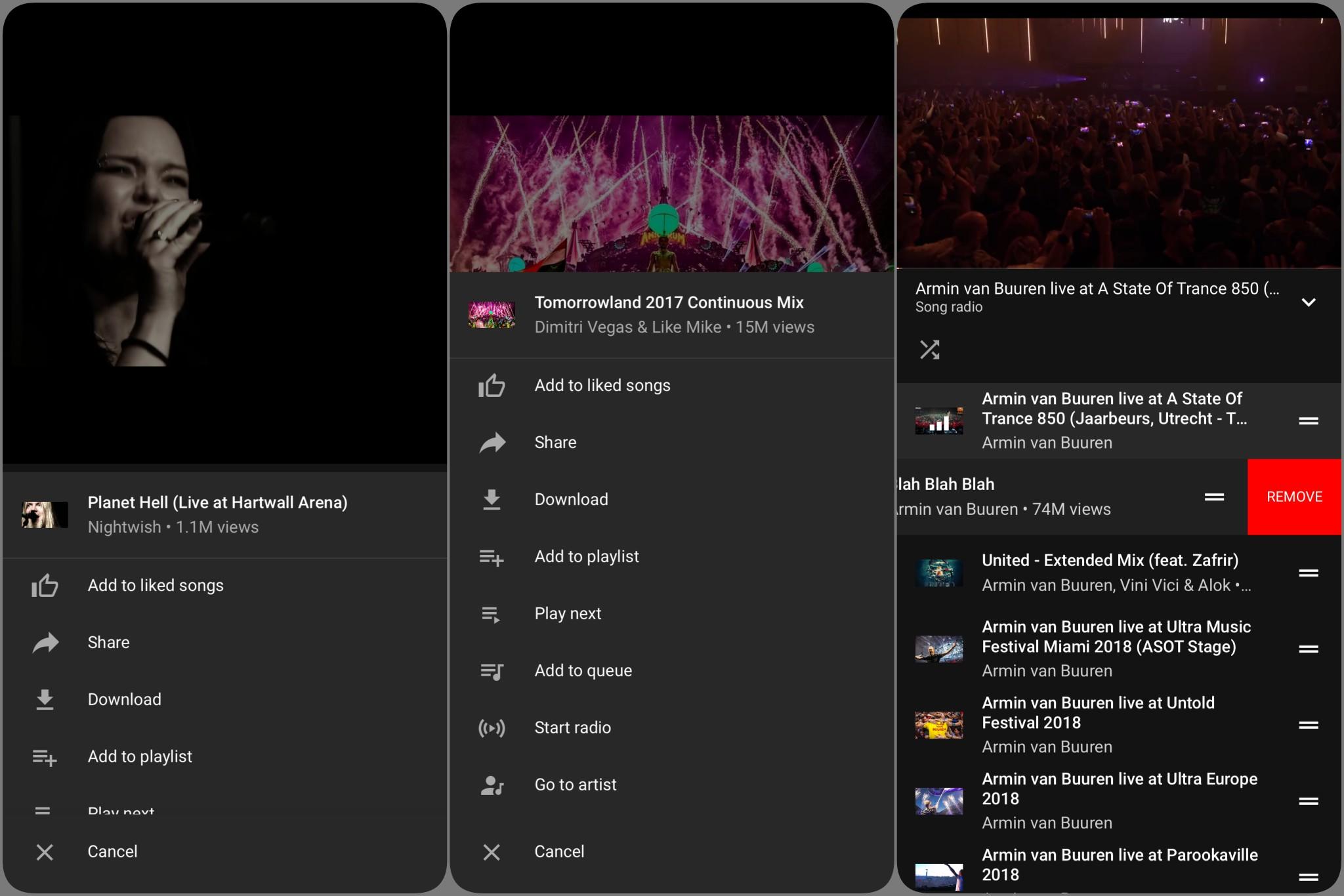Tap the share arrow icon in the Planet Hell menu
The width and height of the screenshot is (1344, 896).
[45, 642]
